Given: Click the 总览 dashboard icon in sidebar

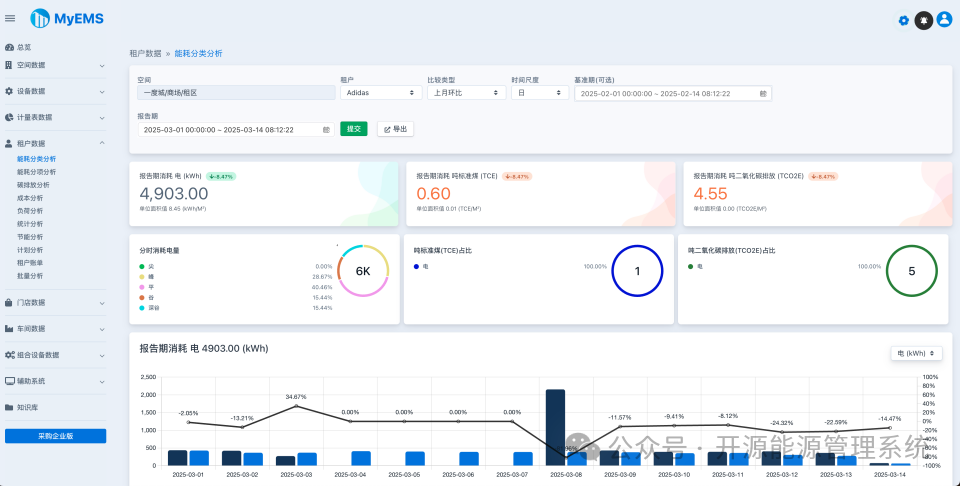Looking at the screenshot, I should point(9,47).
